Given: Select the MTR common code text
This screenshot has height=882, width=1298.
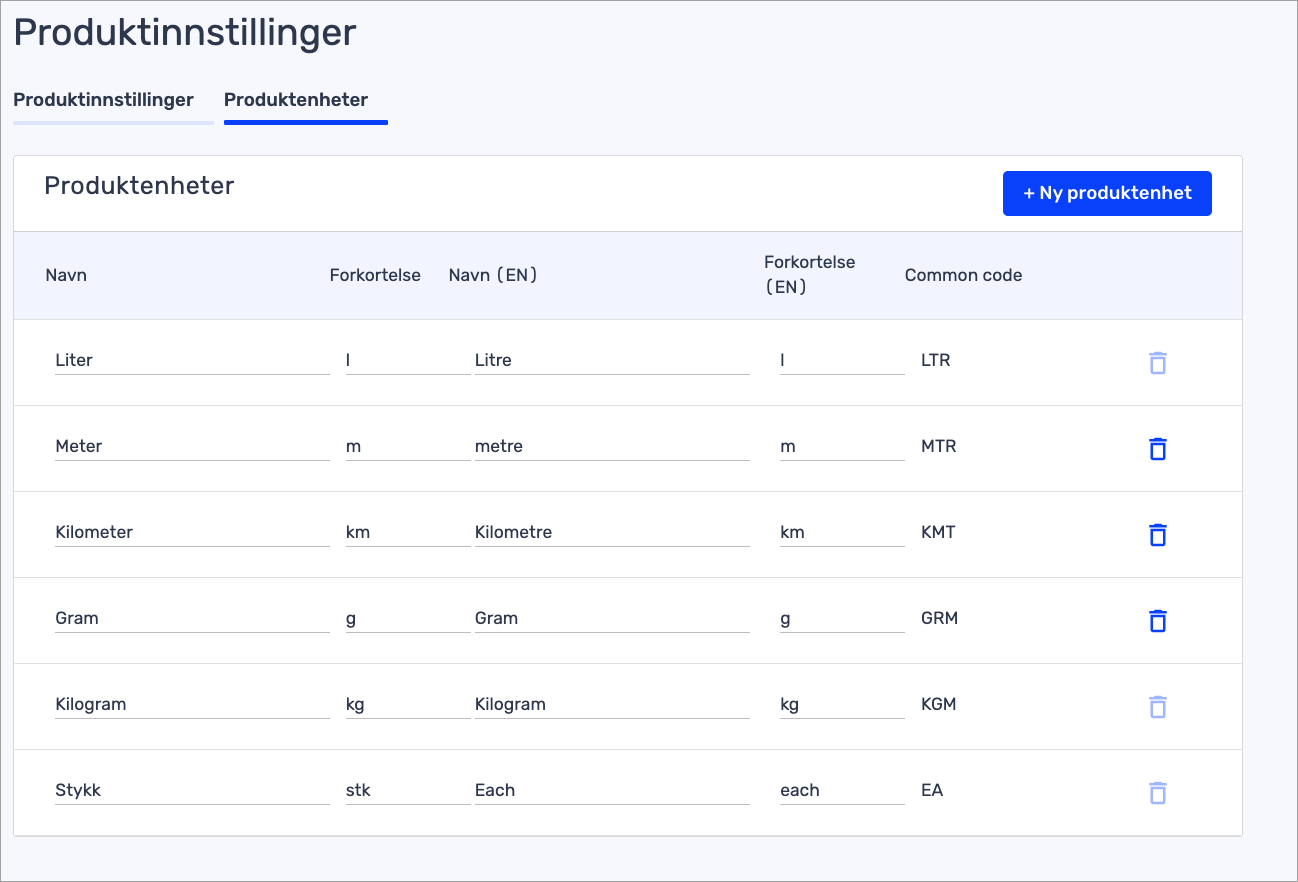Looking at the screenshot, I should coord(939,446).
